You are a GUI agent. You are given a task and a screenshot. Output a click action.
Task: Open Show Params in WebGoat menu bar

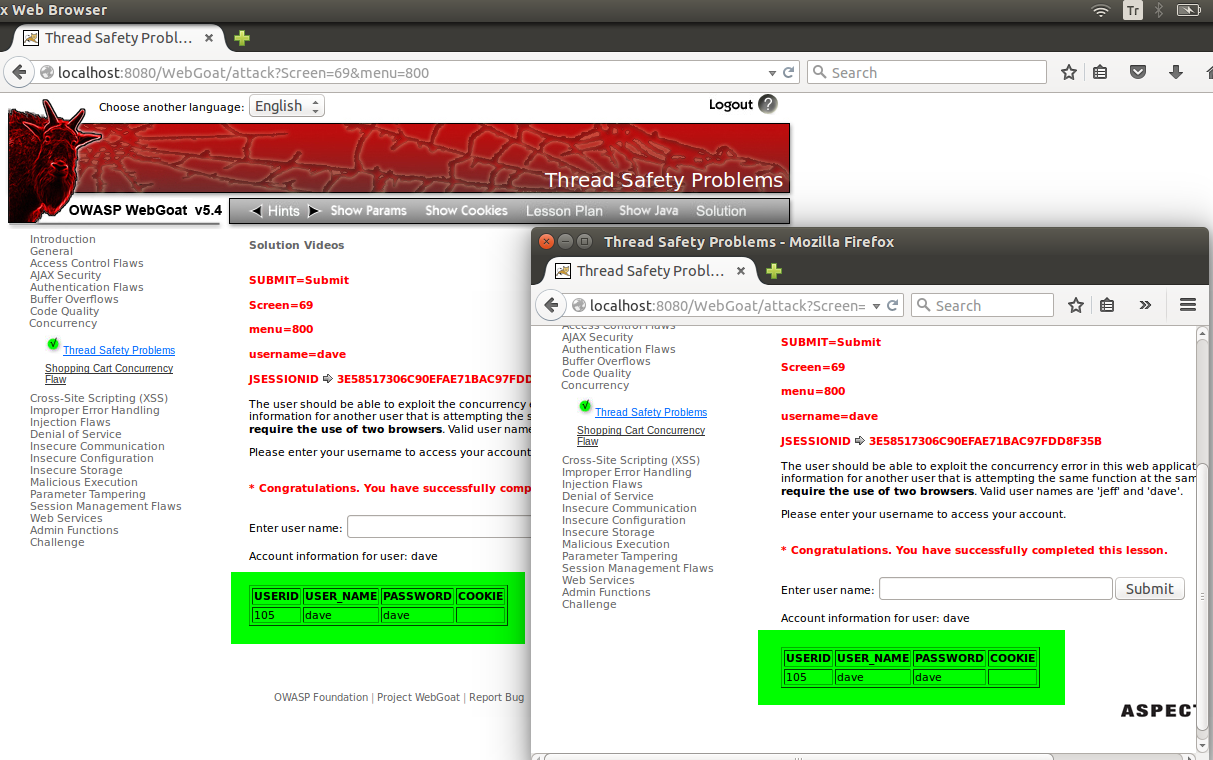(x=368, y=211)
